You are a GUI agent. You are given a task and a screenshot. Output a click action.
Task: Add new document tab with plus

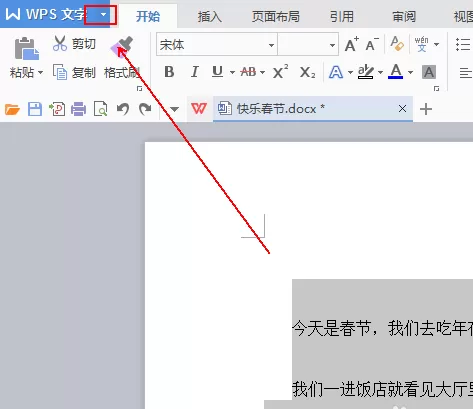[x=426, y=109]
